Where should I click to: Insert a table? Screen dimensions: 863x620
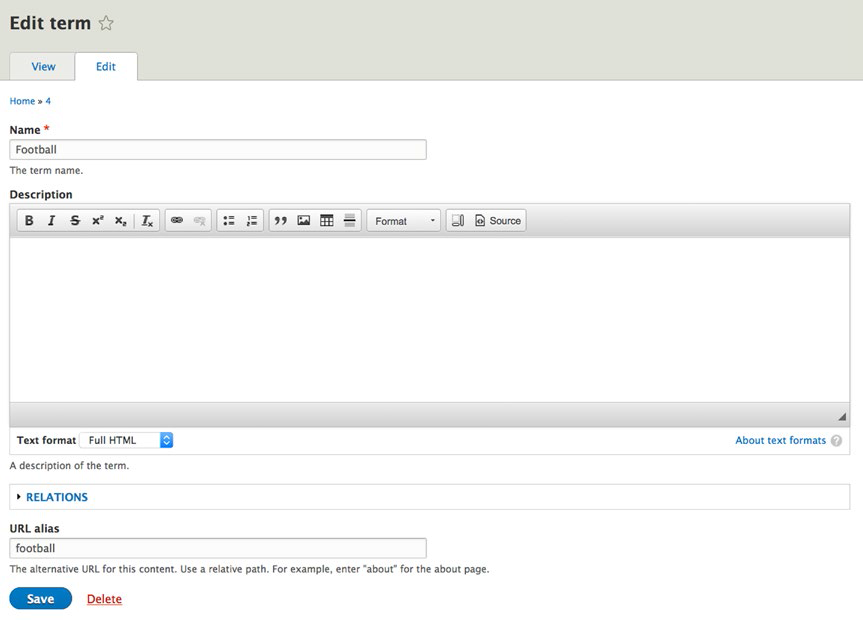[x=326, y=221]
